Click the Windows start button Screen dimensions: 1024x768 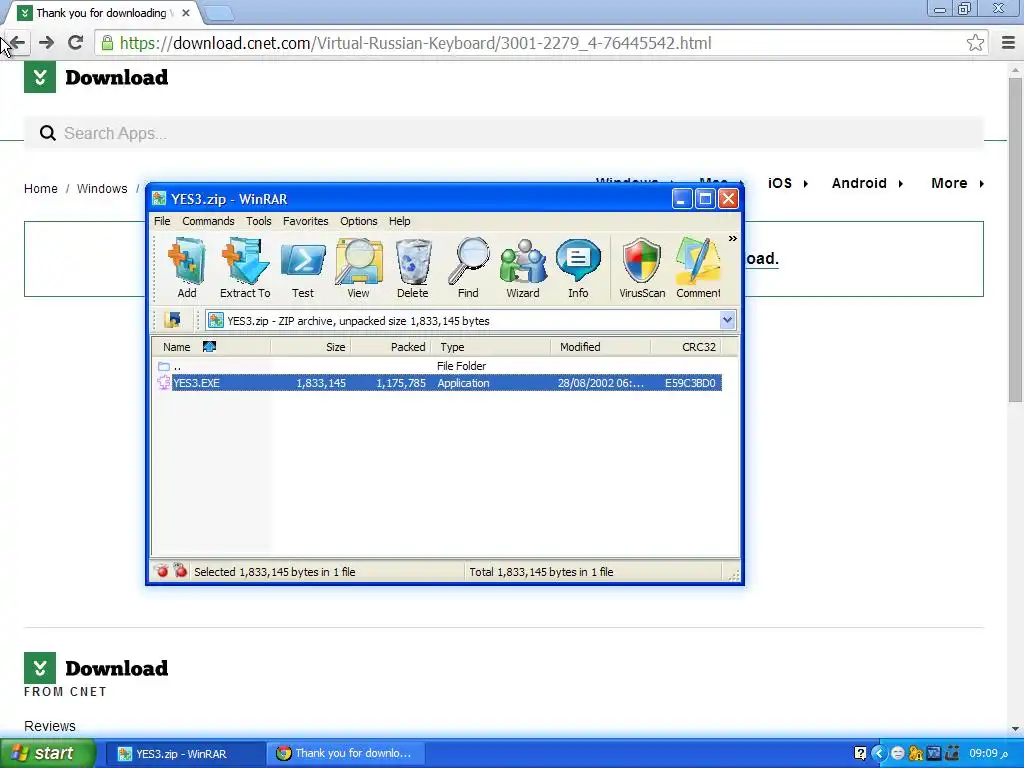point(47,754)
